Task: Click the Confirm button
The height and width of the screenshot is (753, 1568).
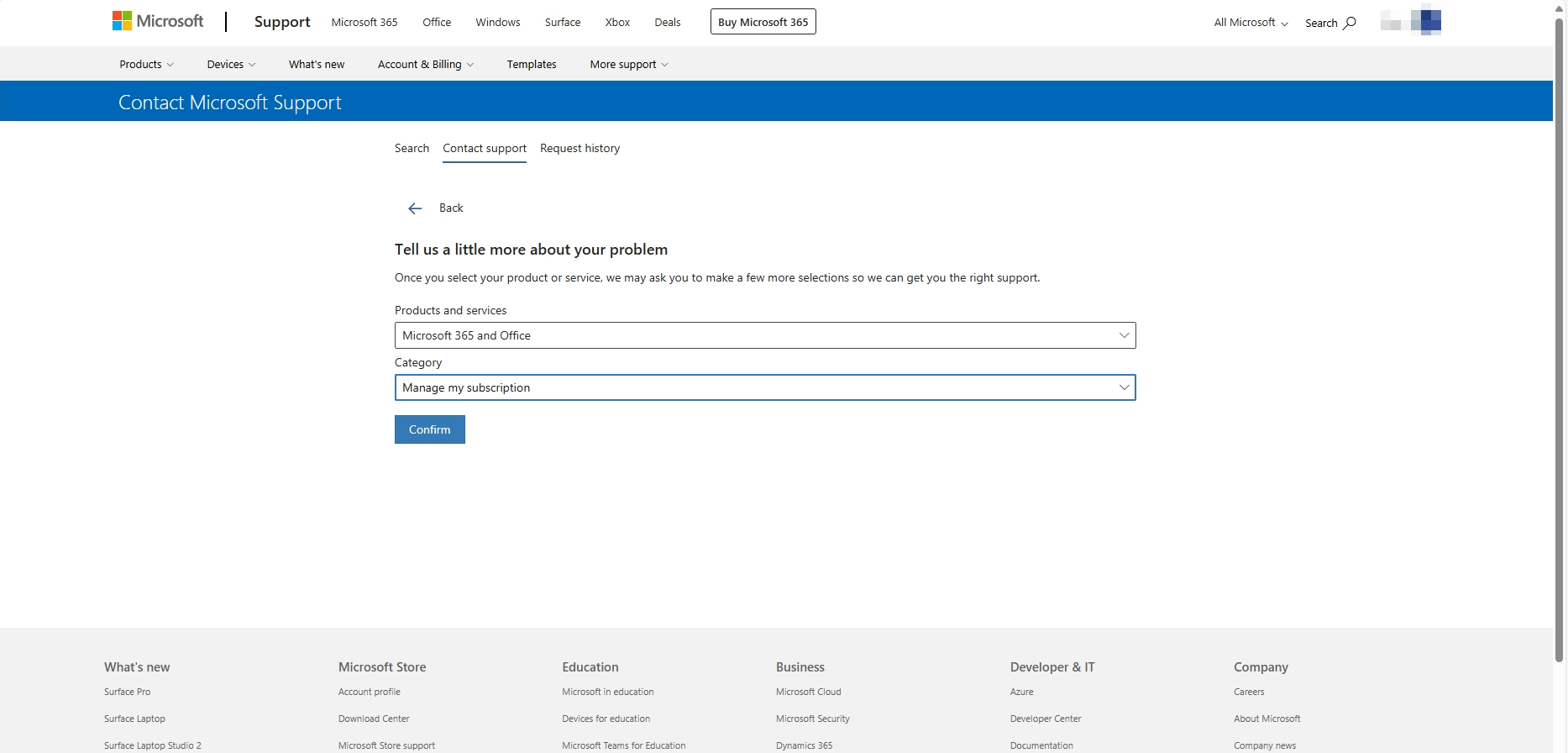Action: pos(430,429)
